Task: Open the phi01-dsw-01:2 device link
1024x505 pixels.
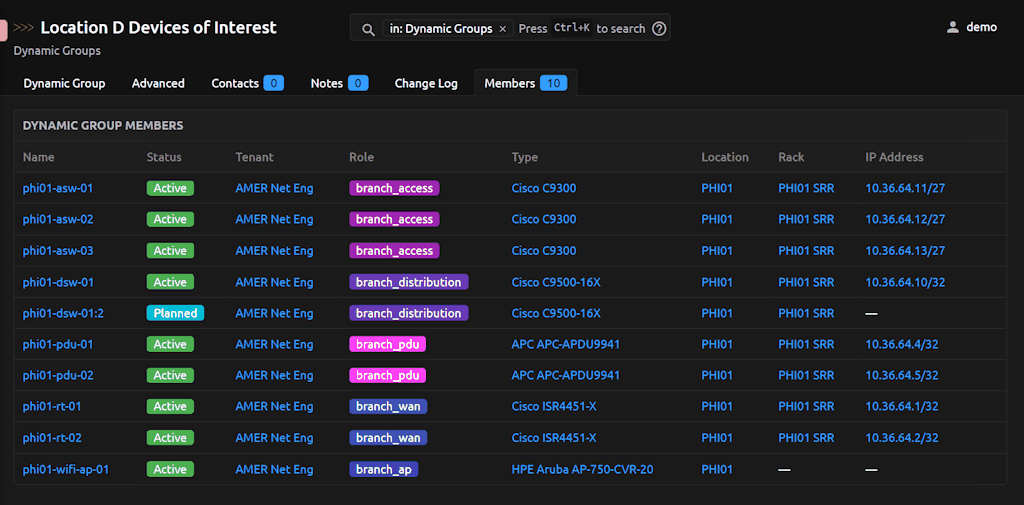Action: pos(63,313)
